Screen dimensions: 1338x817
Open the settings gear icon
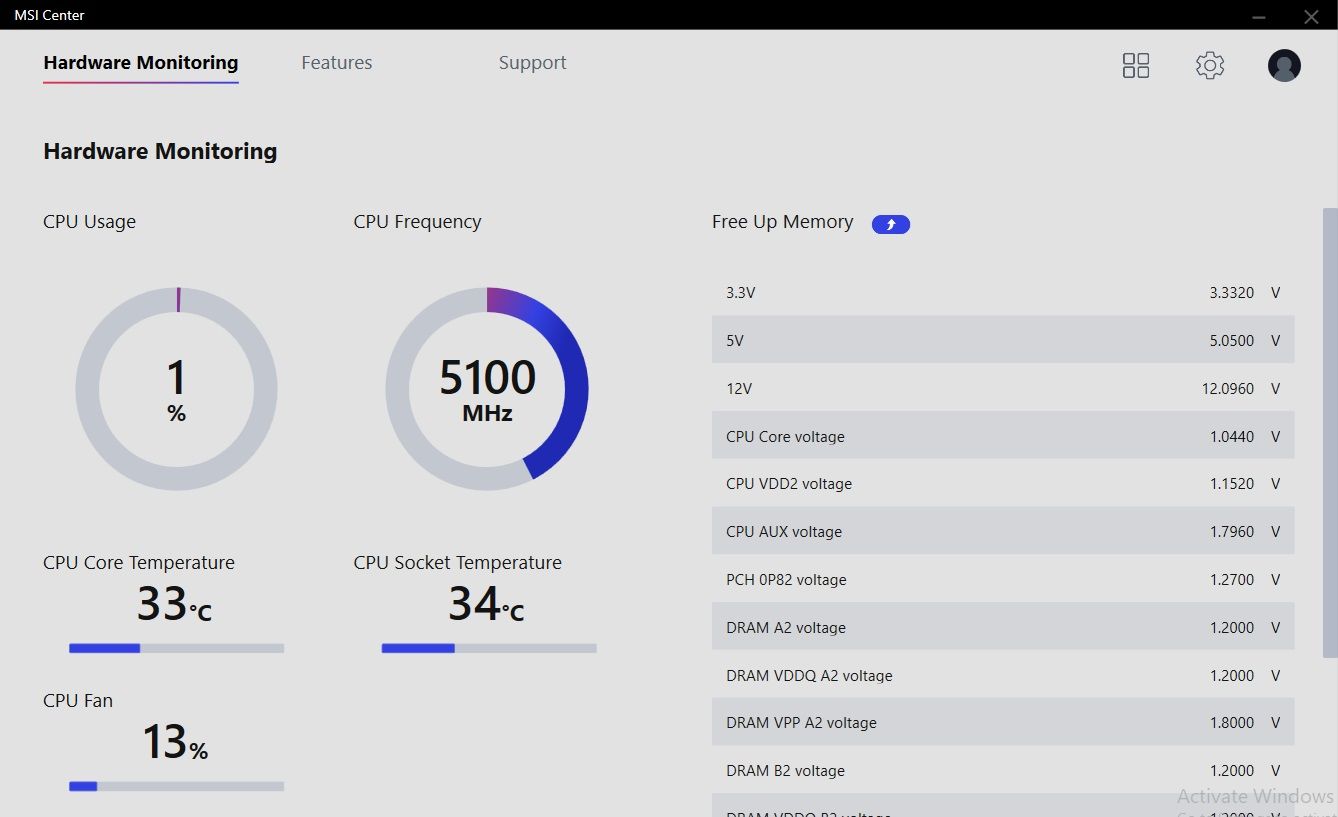coord(1210,66)
